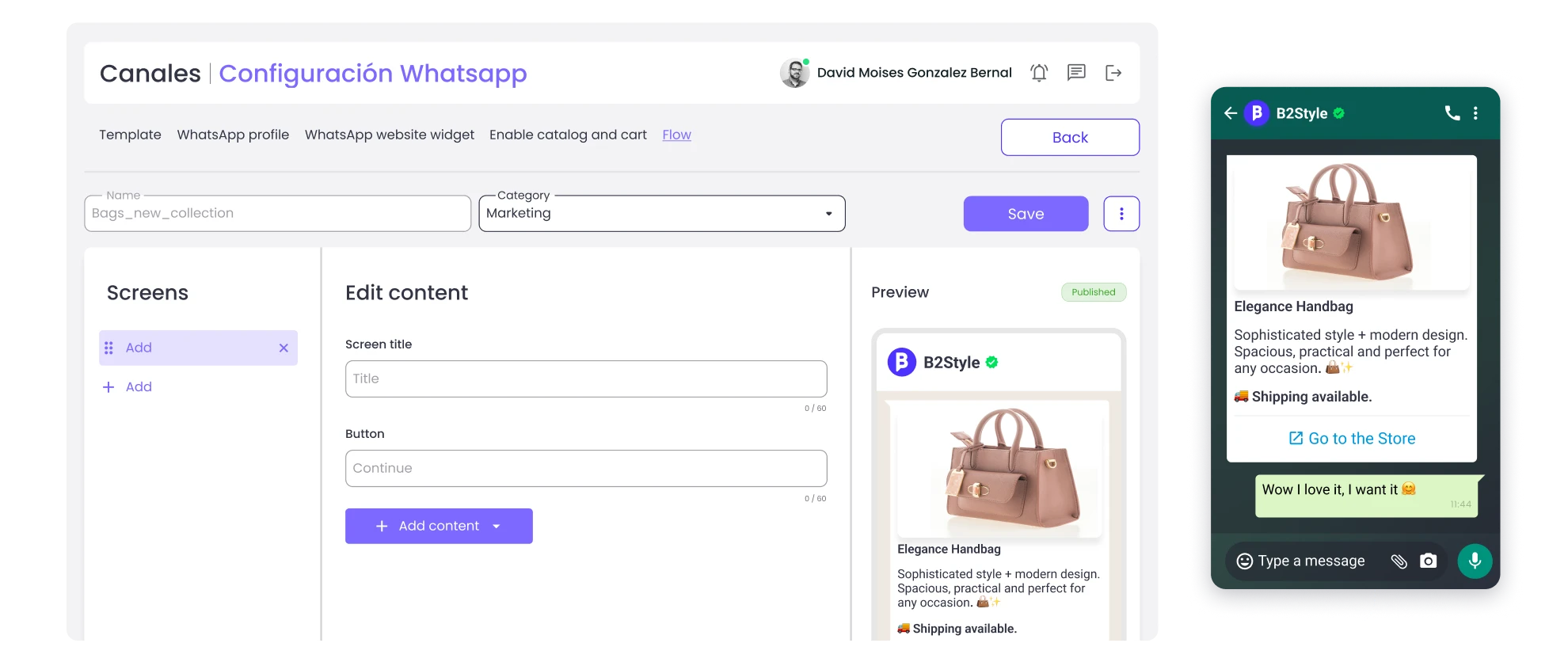Click the Back button
Image resolution: width=1568 pixels, height=662 pixels.
pos(1070,137)
